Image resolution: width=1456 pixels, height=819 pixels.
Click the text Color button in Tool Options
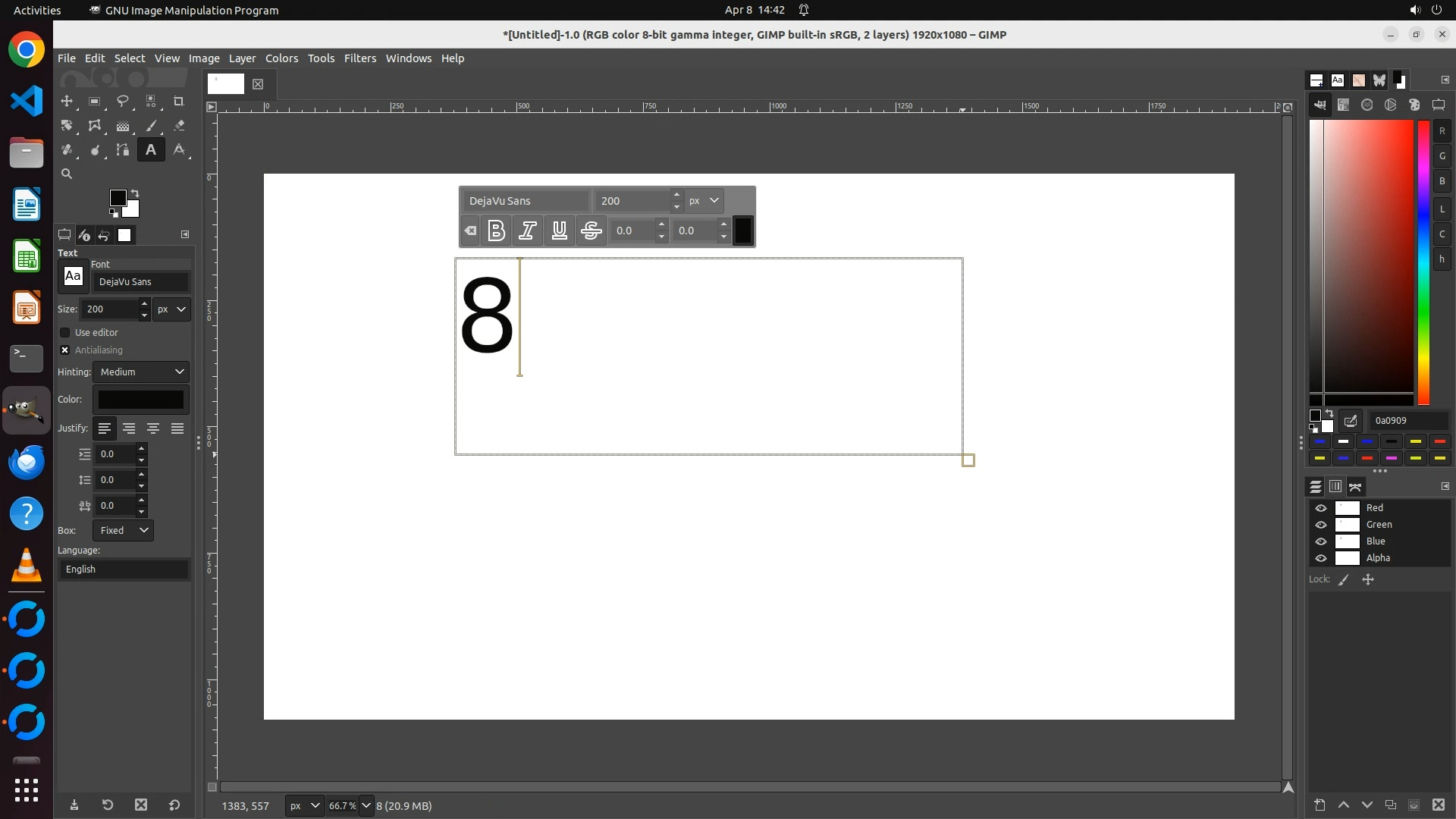click(141, 400)
